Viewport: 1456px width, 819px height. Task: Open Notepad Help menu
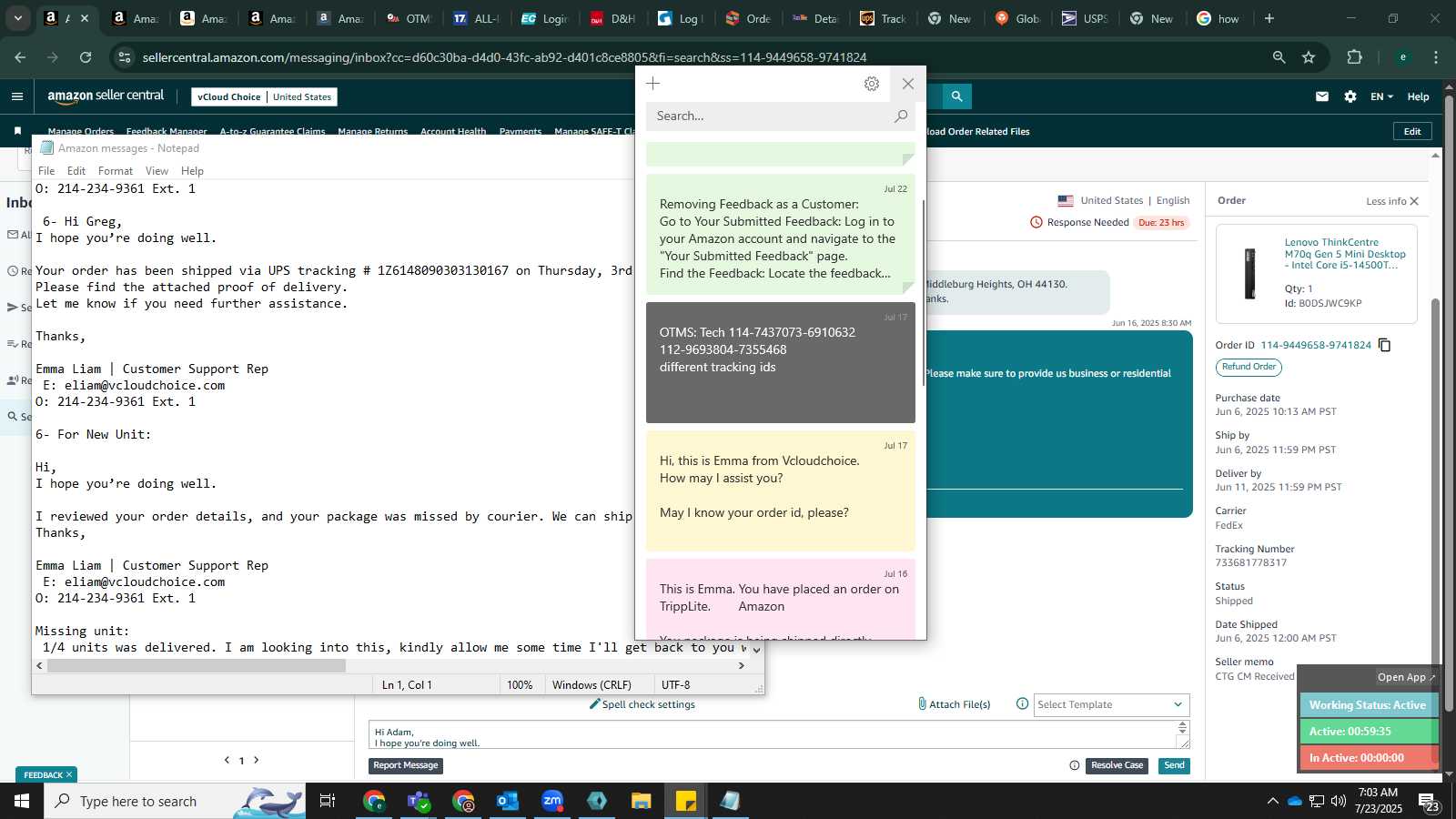click(x=192, y=171)
